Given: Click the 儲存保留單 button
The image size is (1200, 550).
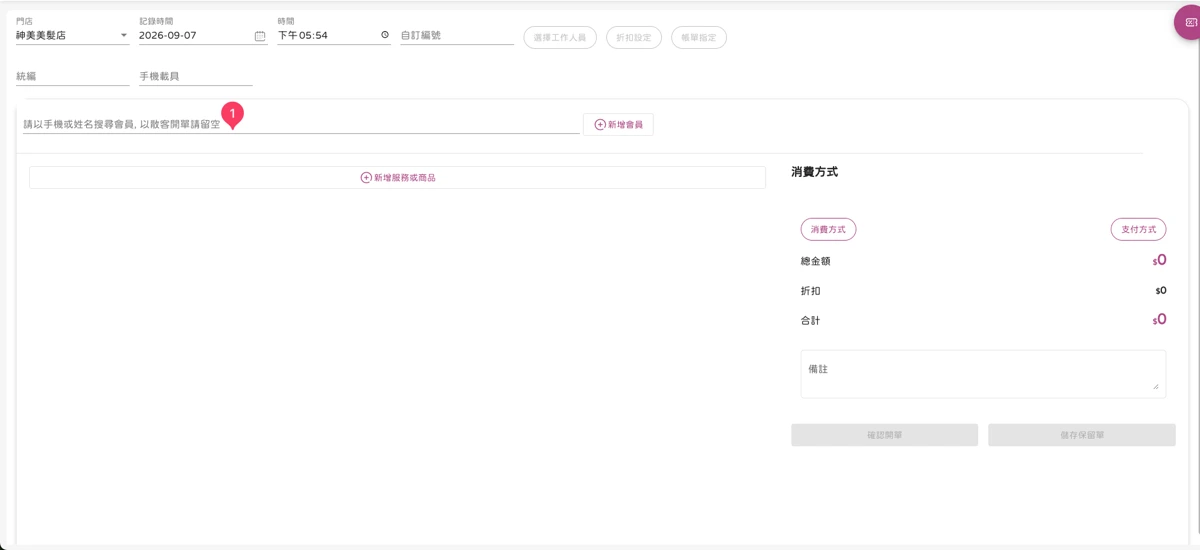Looking at the screenshot, I should click(1081, 435).
